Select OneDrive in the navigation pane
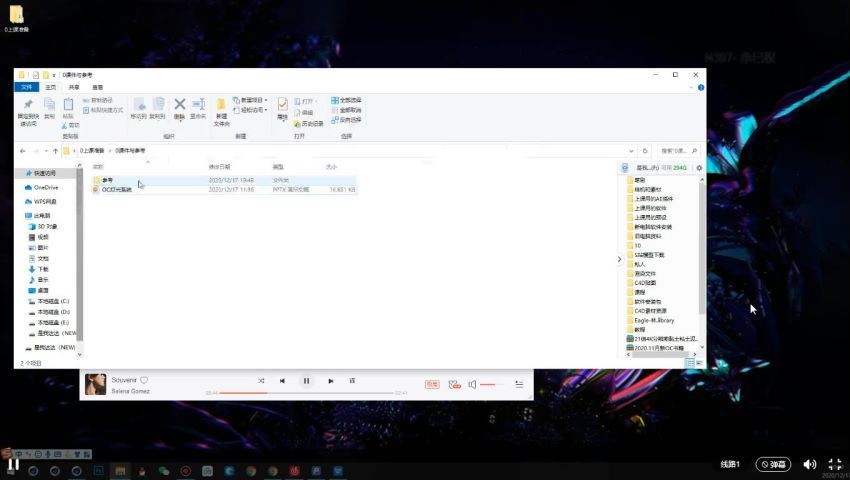The height and width of the screenshot is (480, 850). (42, 188)
